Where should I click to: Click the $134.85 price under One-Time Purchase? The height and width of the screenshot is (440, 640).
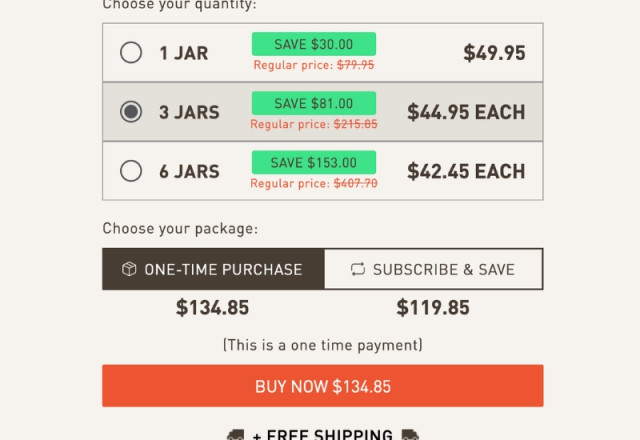pyautogui.click(x=213, y=308)
